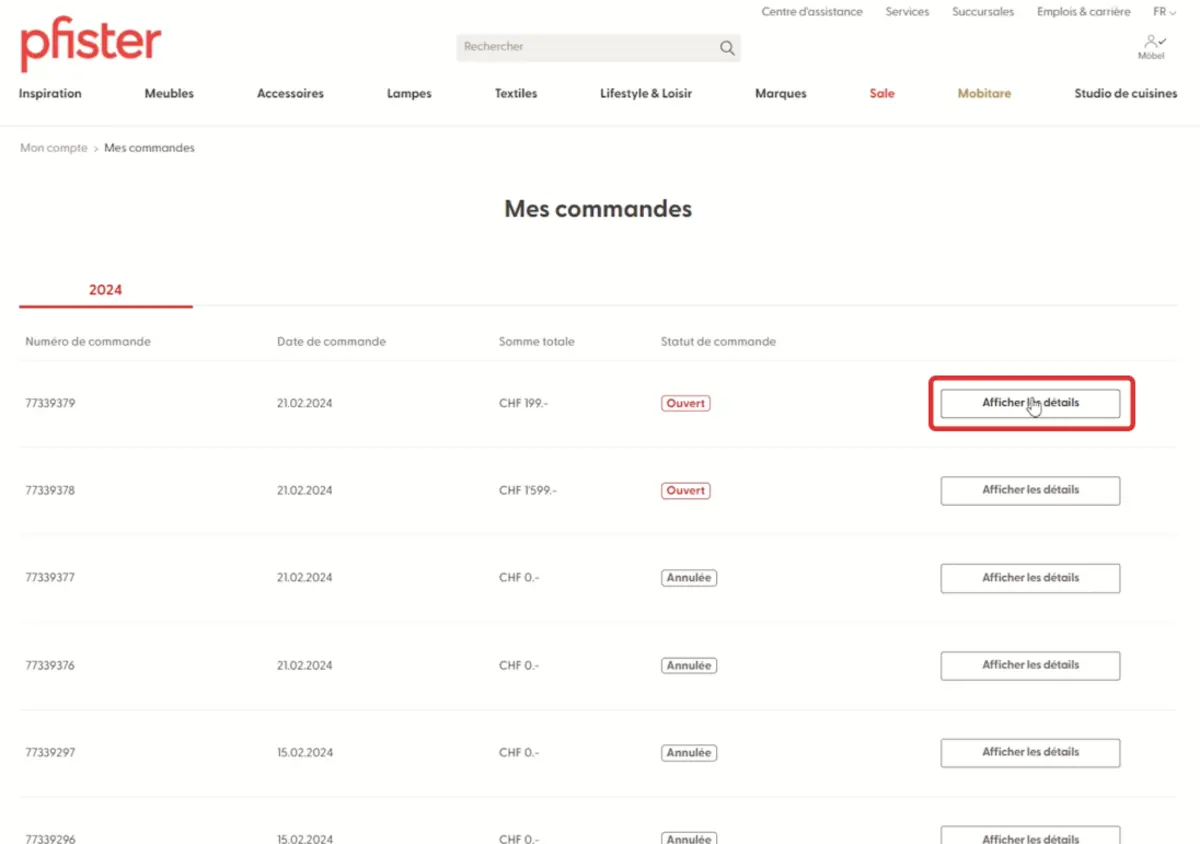The height and width of the screenshot is (844, 1200).
Task: Show details for order 77339297
Action: click(x=1030, y=752)
